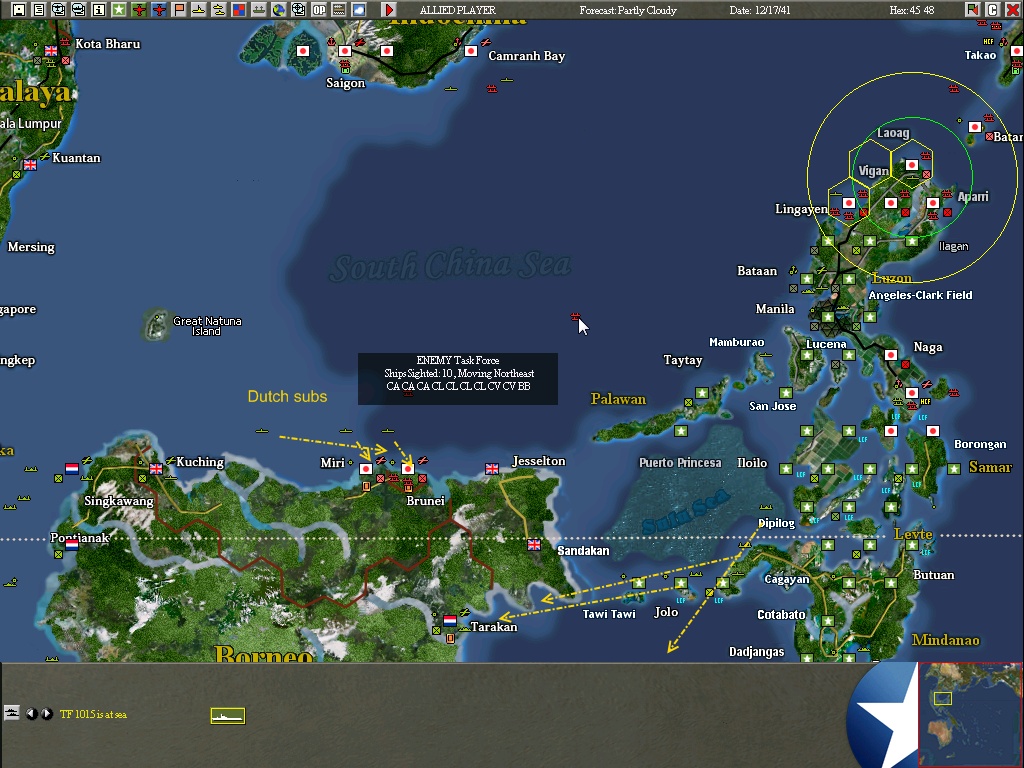Image resolution: width=1024 pixels, height=768 pixels.
Task: Click the two stacked ships toolbar icon
Action: [x=219, y=9]
